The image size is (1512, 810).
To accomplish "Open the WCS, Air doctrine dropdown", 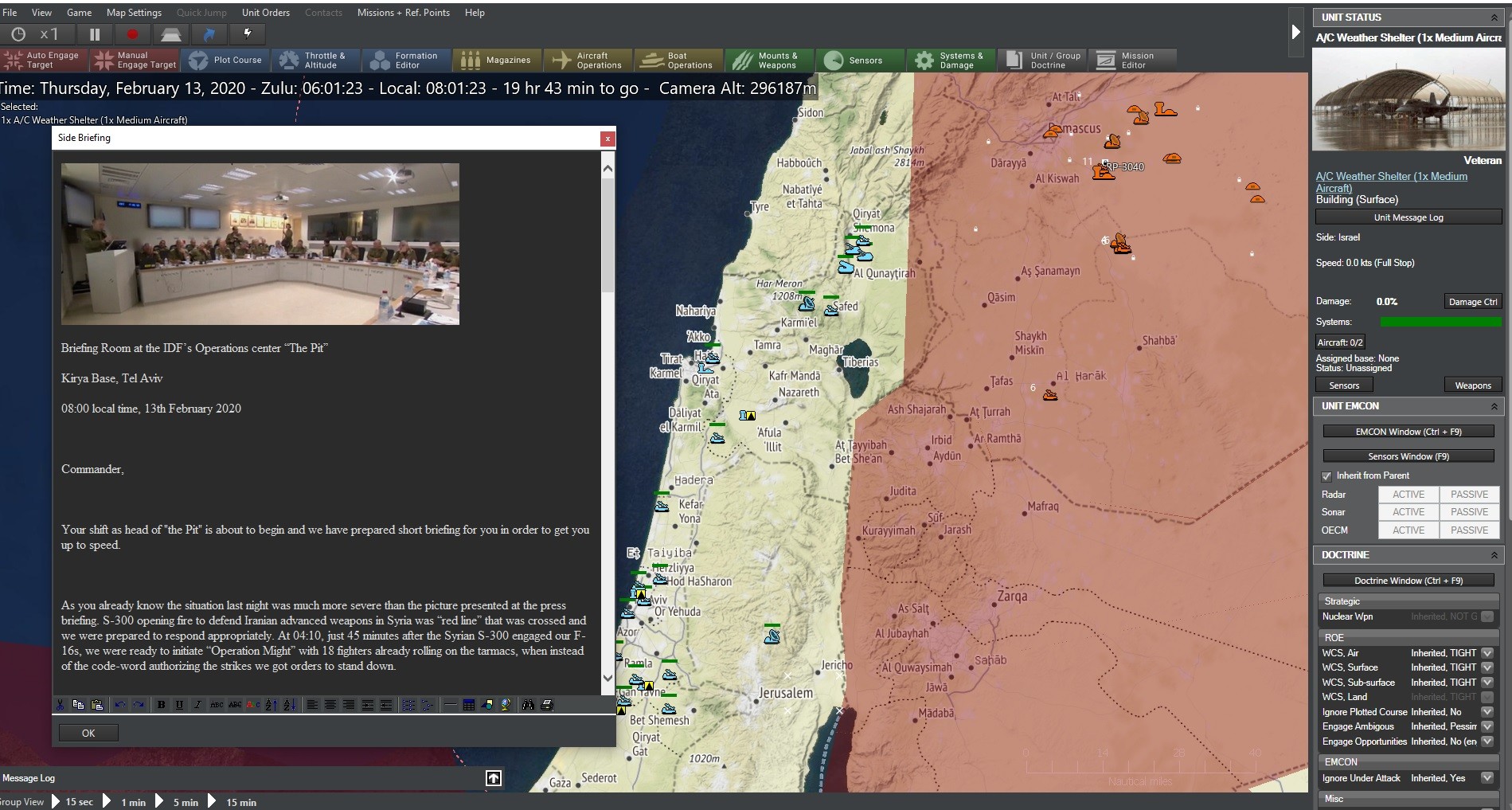I will [x=1487, y=652].
